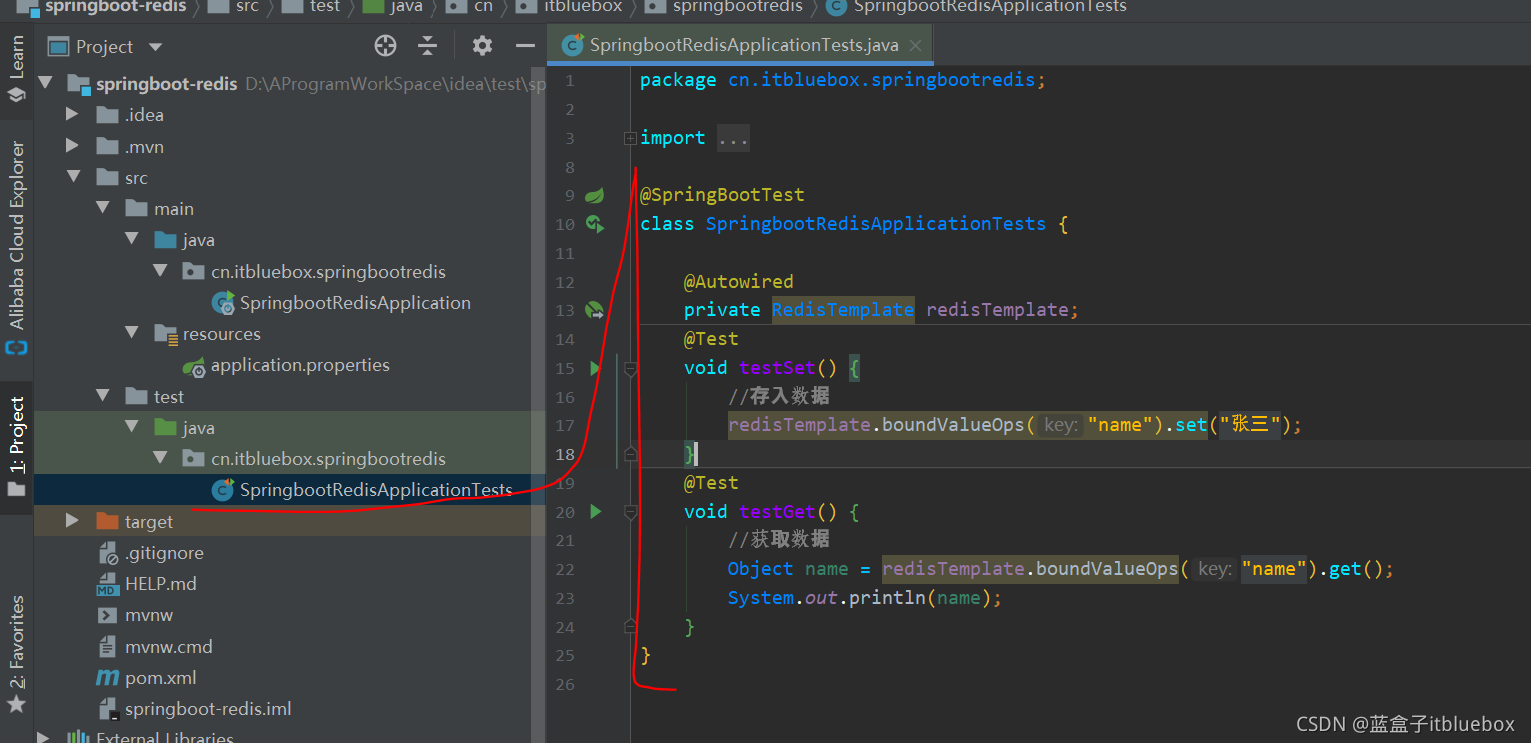Screen dimensions: 1531x743
Task: Expand the .mvn folder
Action: point(72,146)
